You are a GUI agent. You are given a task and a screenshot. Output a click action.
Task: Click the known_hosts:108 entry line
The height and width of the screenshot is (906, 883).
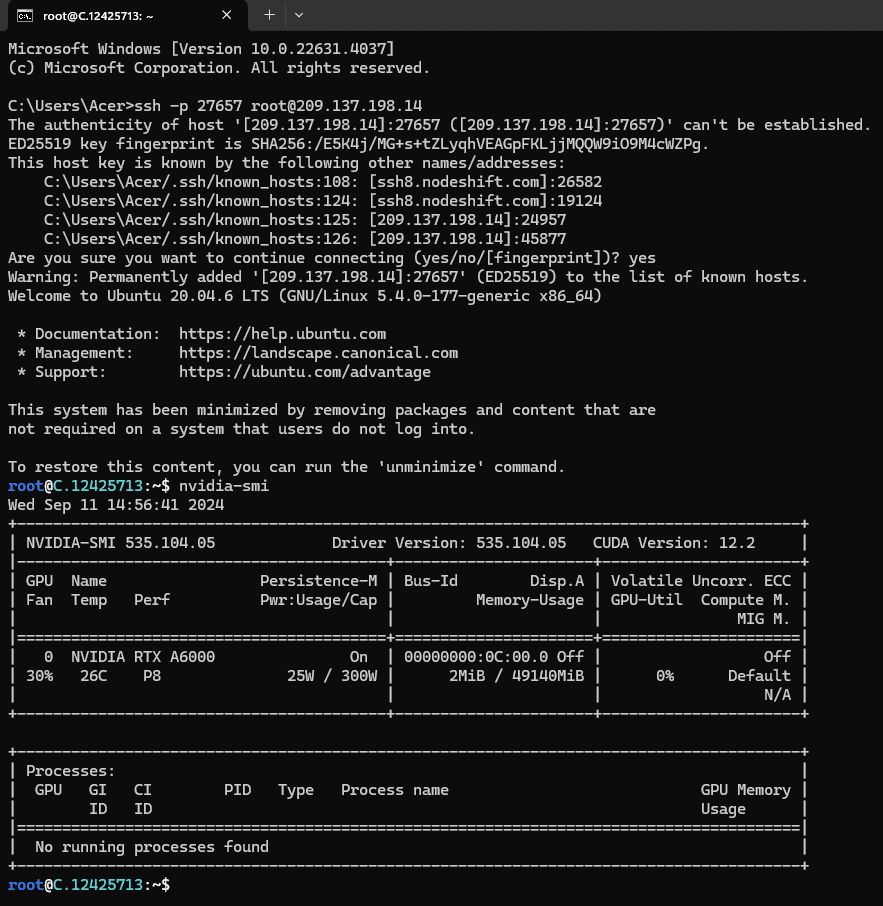click(323, 182)
